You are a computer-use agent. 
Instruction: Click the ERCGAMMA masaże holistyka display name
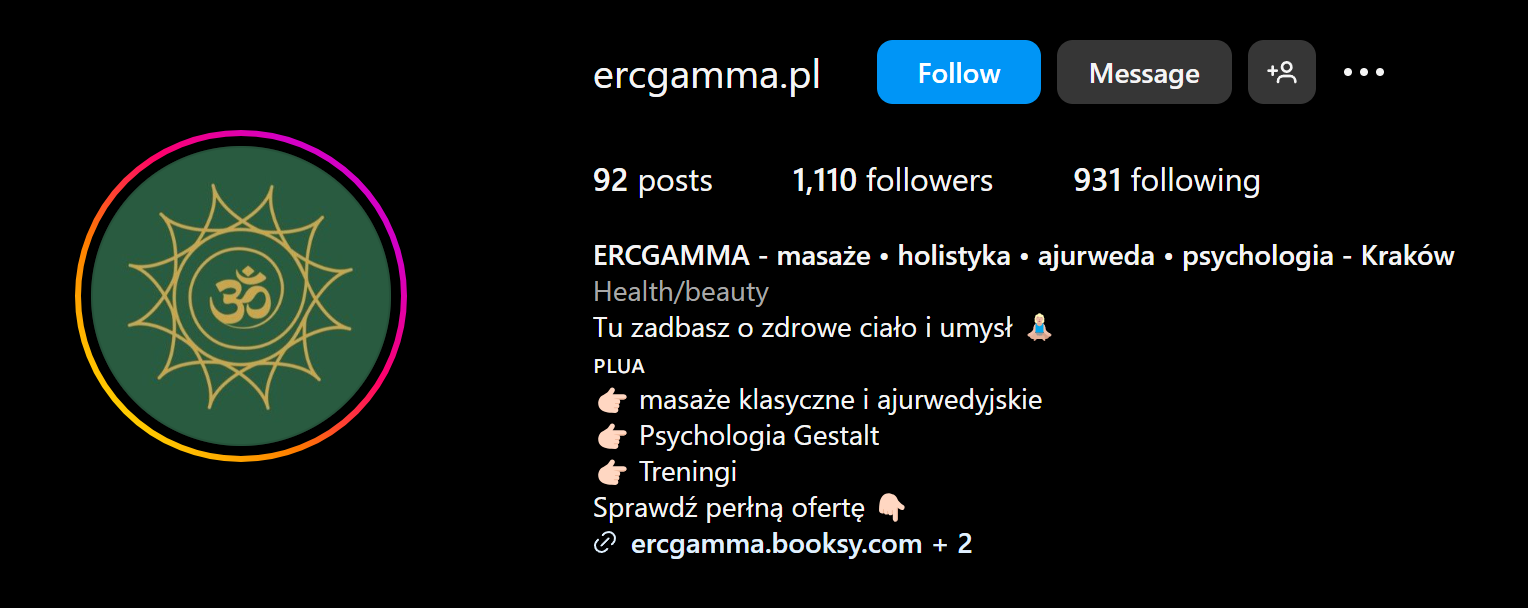point(1024,256)
